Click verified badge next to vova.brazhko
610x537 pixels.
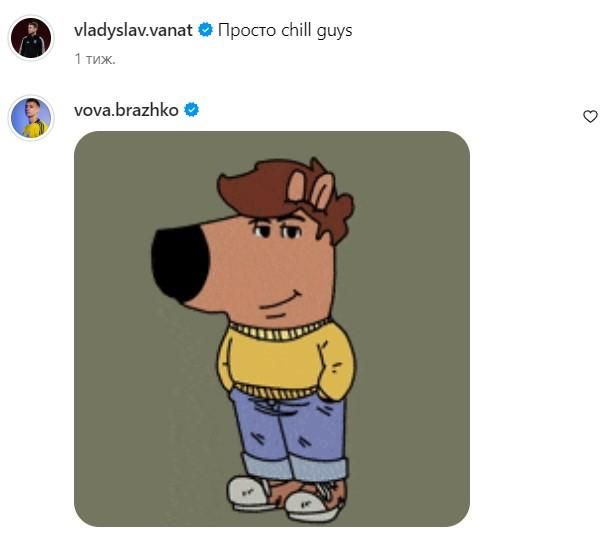pos(191,110)
